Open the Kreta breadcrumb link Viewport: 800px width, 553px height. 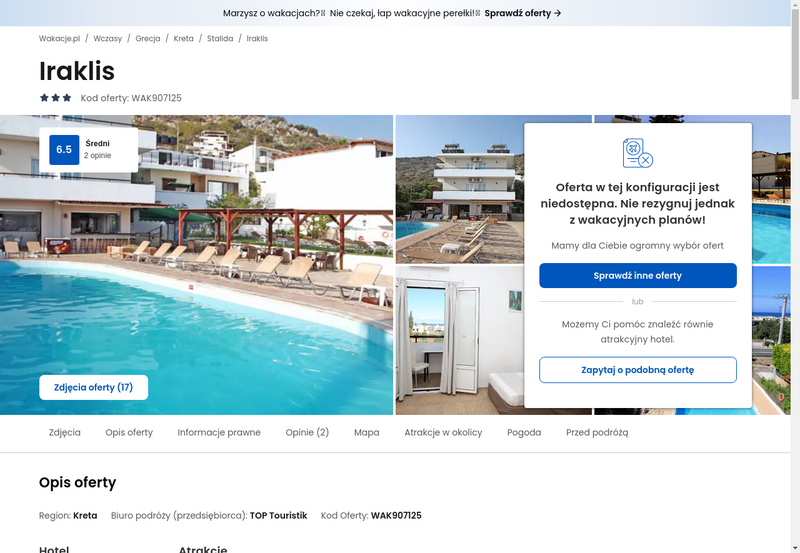184,38
